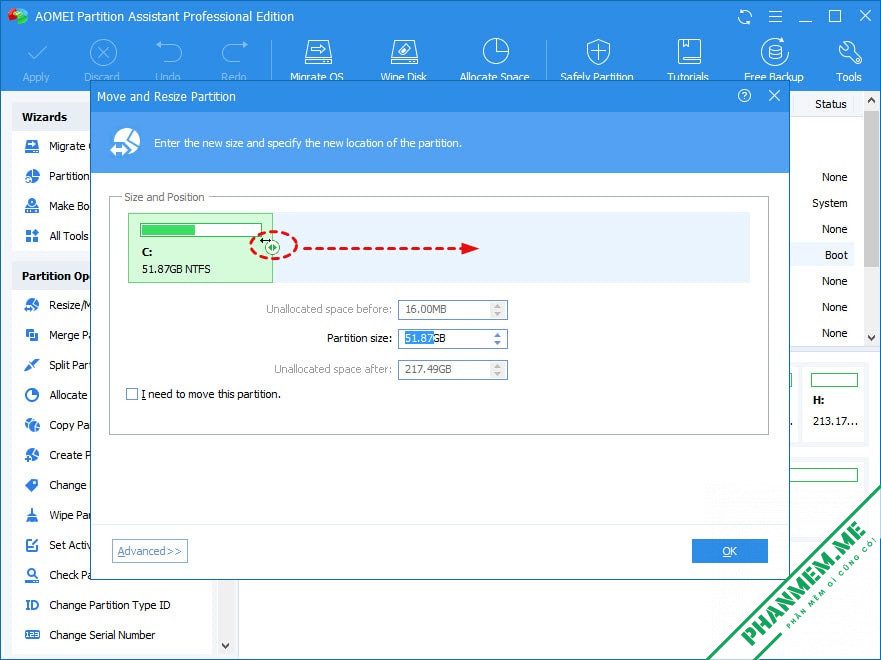Screen dimensions: 881x660
Task: Click the Create Partition sidebar icon
Action: click(x=32, y=455)
